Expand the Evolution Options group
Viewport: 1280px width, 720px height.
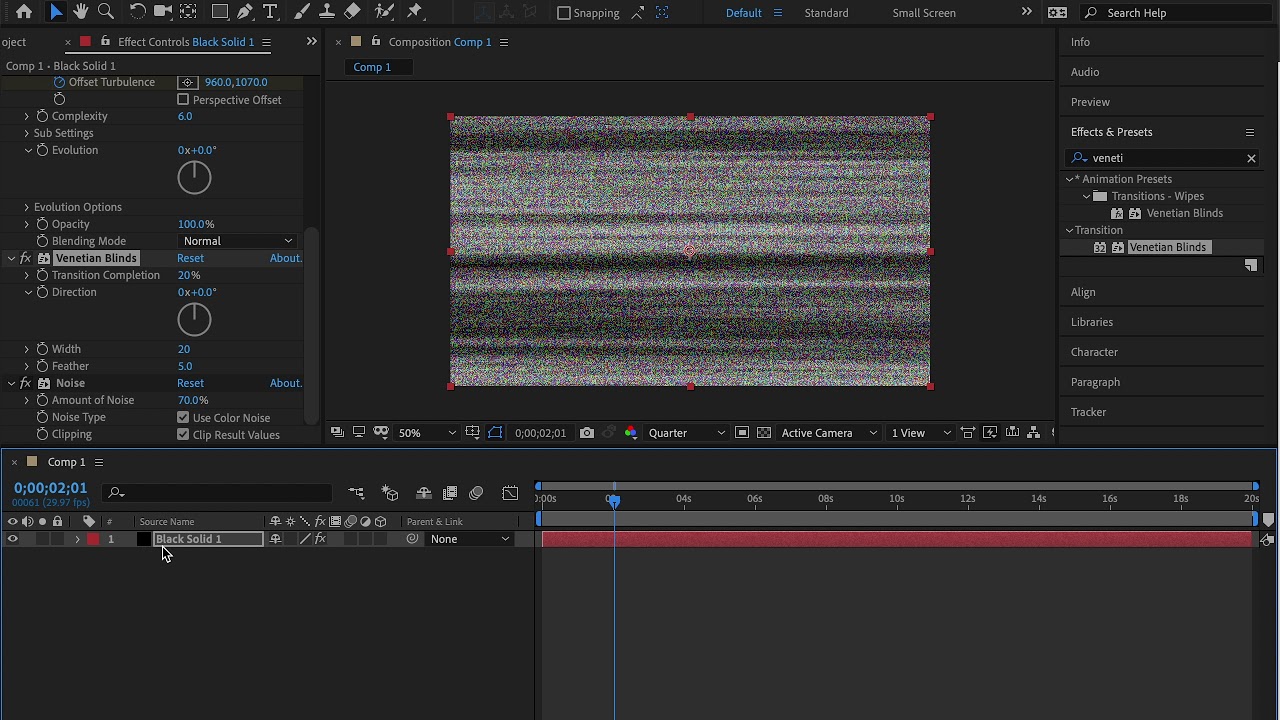tap(27, 207)
